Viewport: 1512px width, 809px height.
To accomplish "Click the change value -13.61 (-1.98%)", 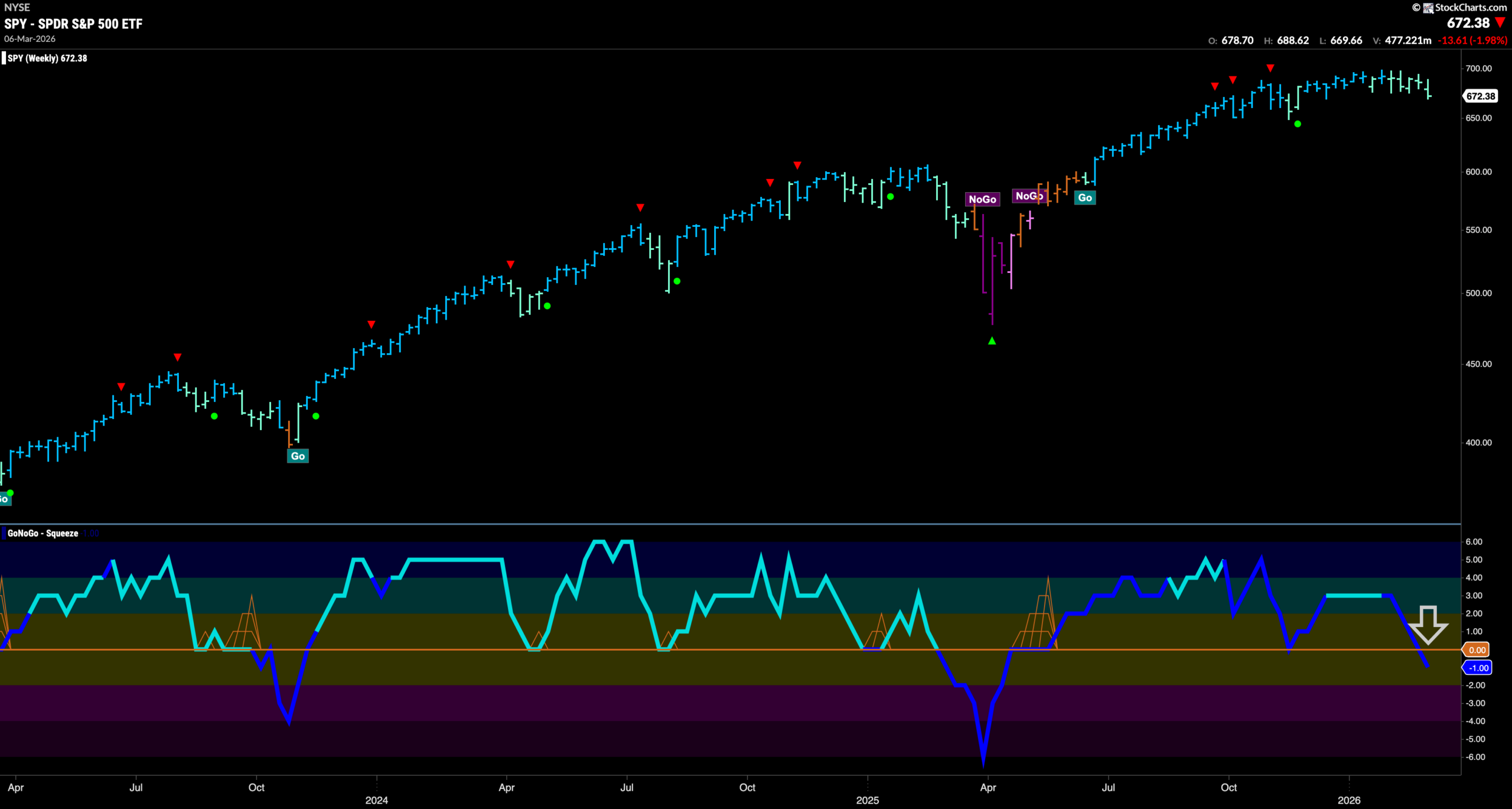I will (x=1472, y=40).
